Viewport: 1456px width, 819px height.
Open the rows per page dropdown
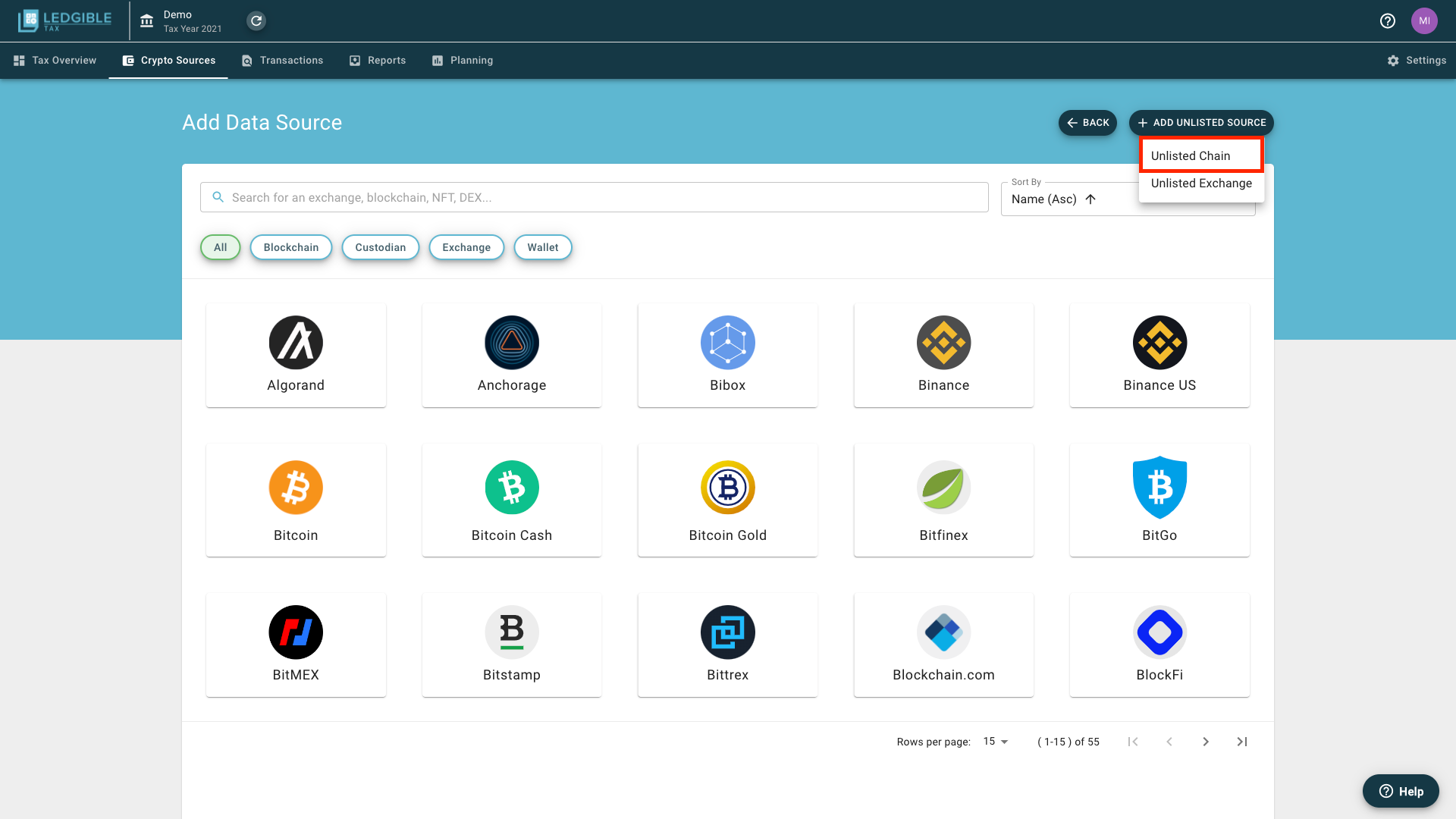996,742
